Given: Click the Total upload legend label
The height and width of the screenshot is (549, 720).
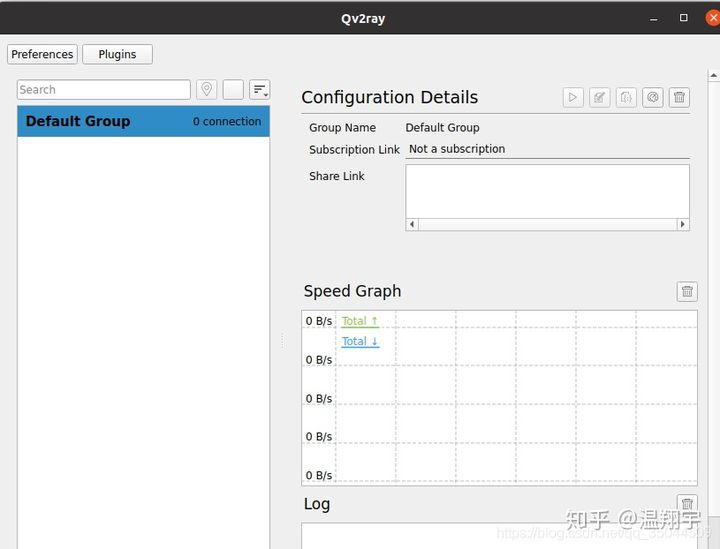Looking at the screenshot, I should pyautogui.click(x=360, y=321).
